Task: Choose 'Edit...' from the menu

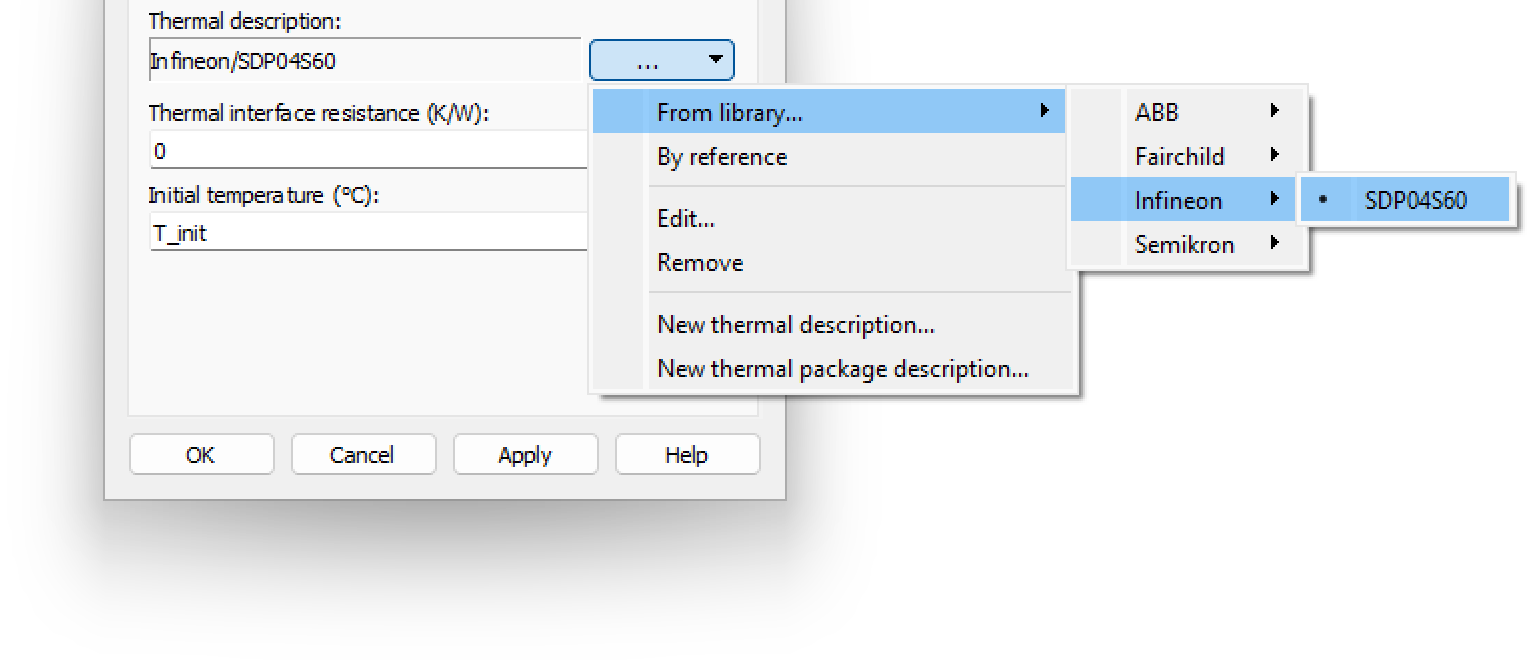Action: tap(685, 219)
